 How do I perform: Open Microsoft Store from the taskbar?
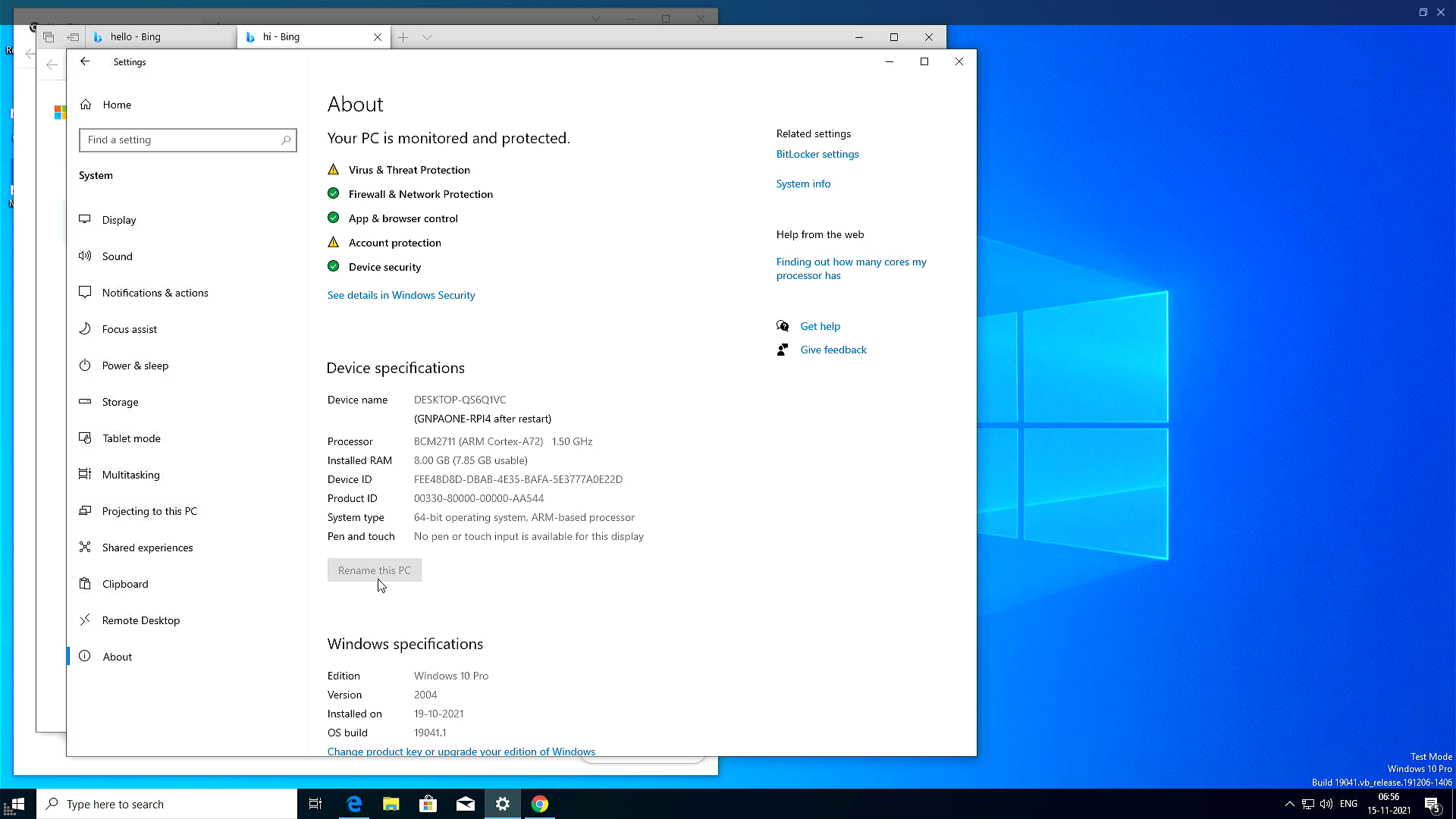click(x=428, y=804)
